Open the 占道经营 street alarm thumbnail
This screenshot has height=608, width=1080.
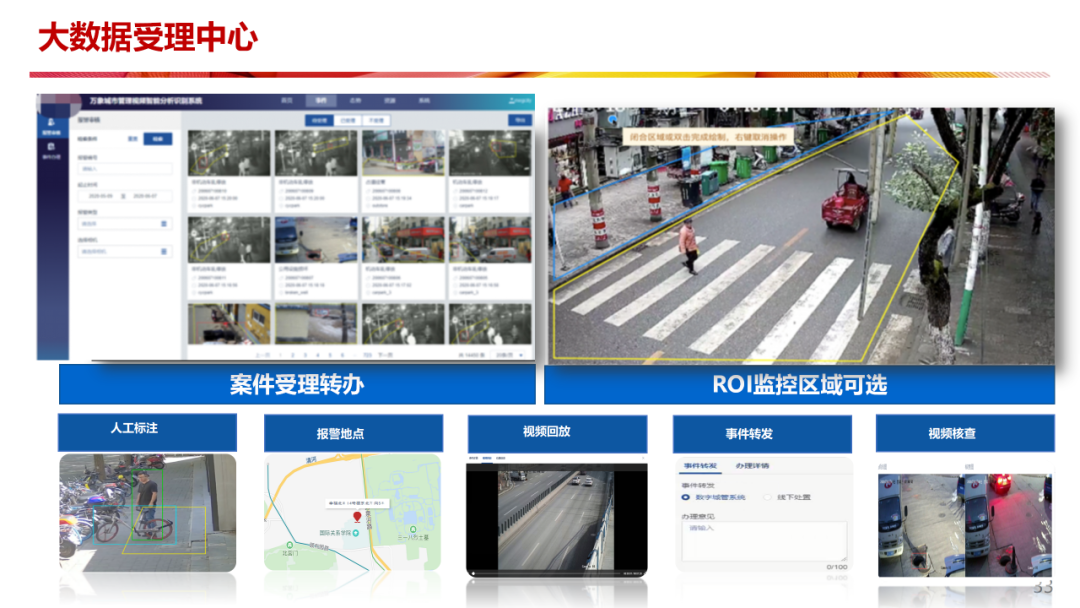click(403, 153)
